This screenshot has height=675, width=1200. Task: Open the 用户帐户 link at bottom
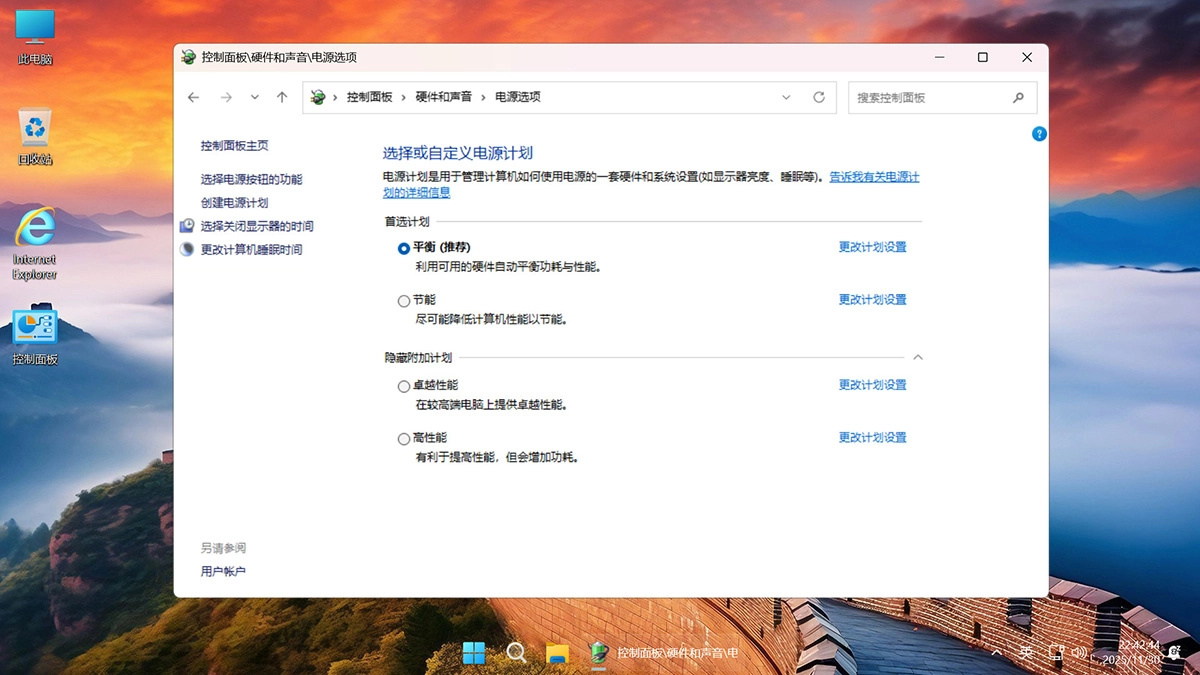click(226, 570)
